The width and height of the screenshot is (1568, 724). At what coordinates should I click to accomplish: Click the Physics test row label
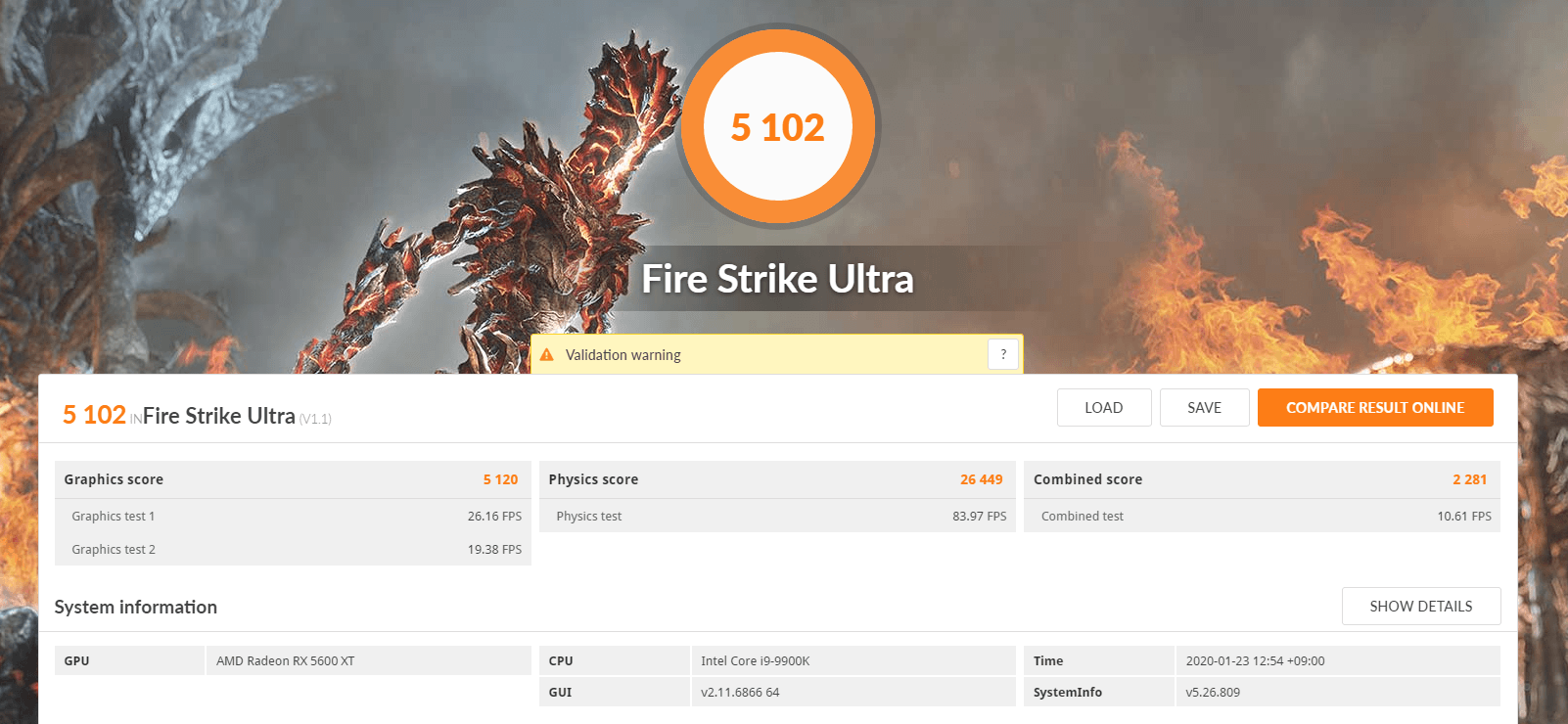pos(589,517)
